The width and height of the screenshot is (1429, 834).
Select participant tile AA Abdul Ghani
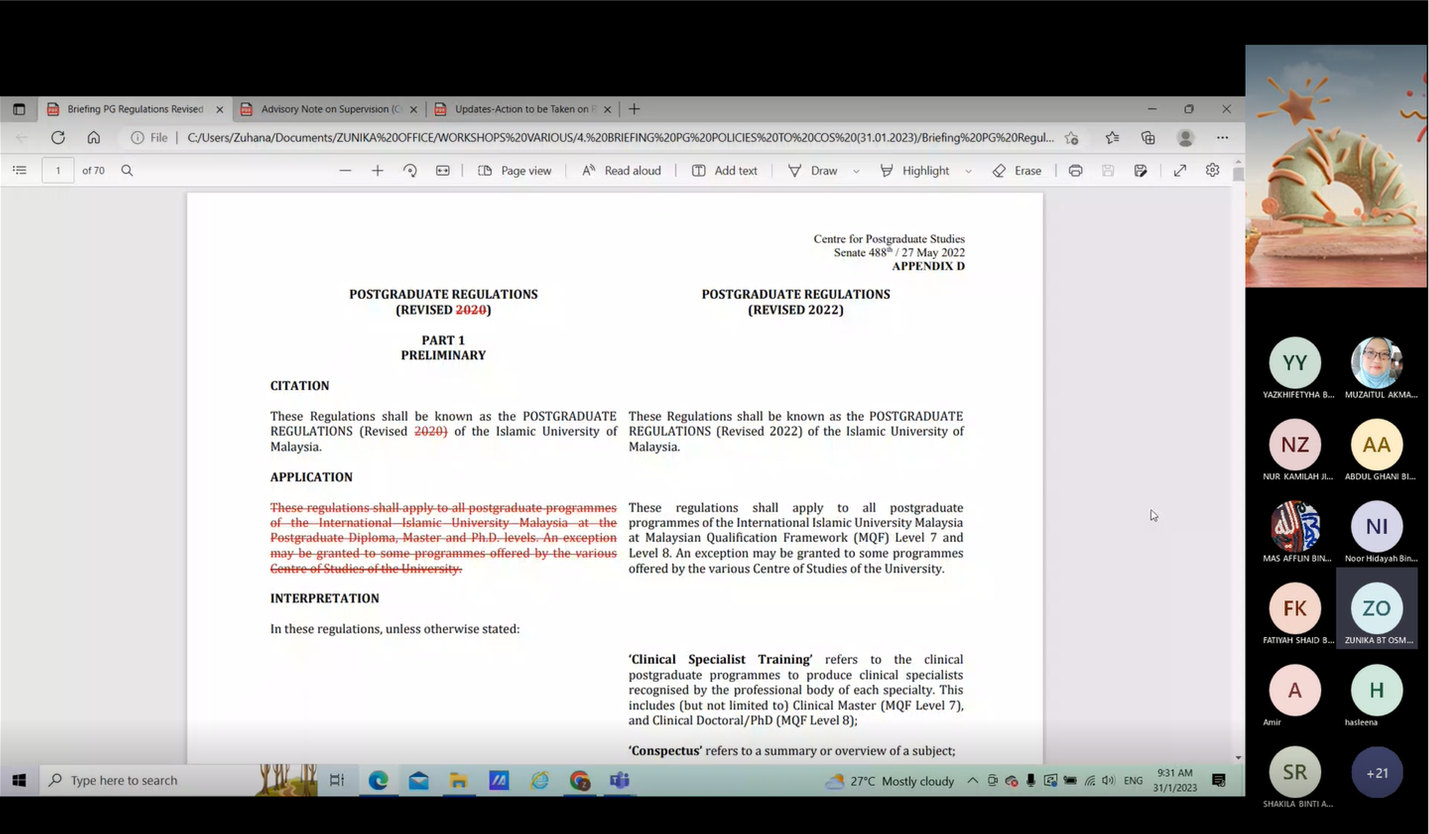point(1377,450)
